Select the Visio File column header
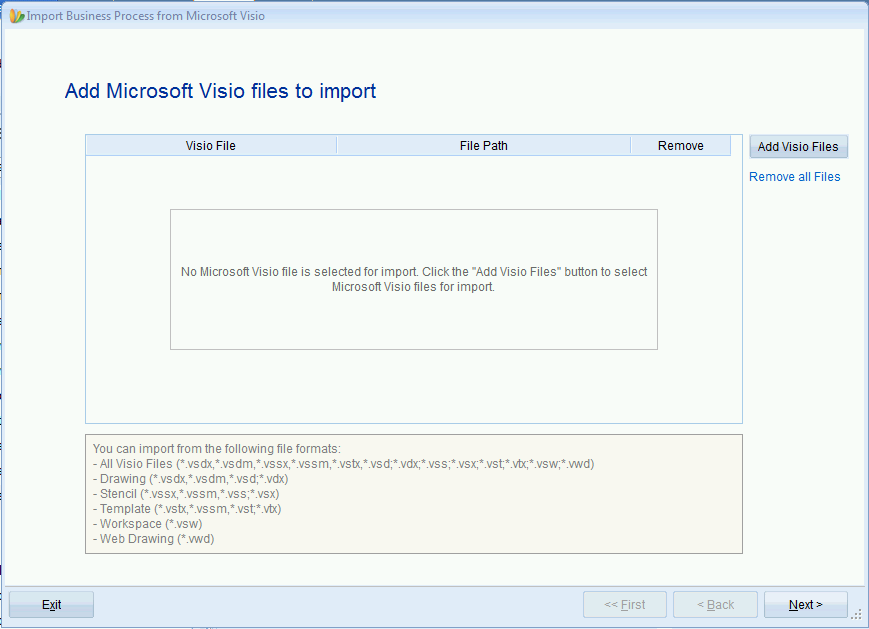869x629 pixels. click(211, 146)
